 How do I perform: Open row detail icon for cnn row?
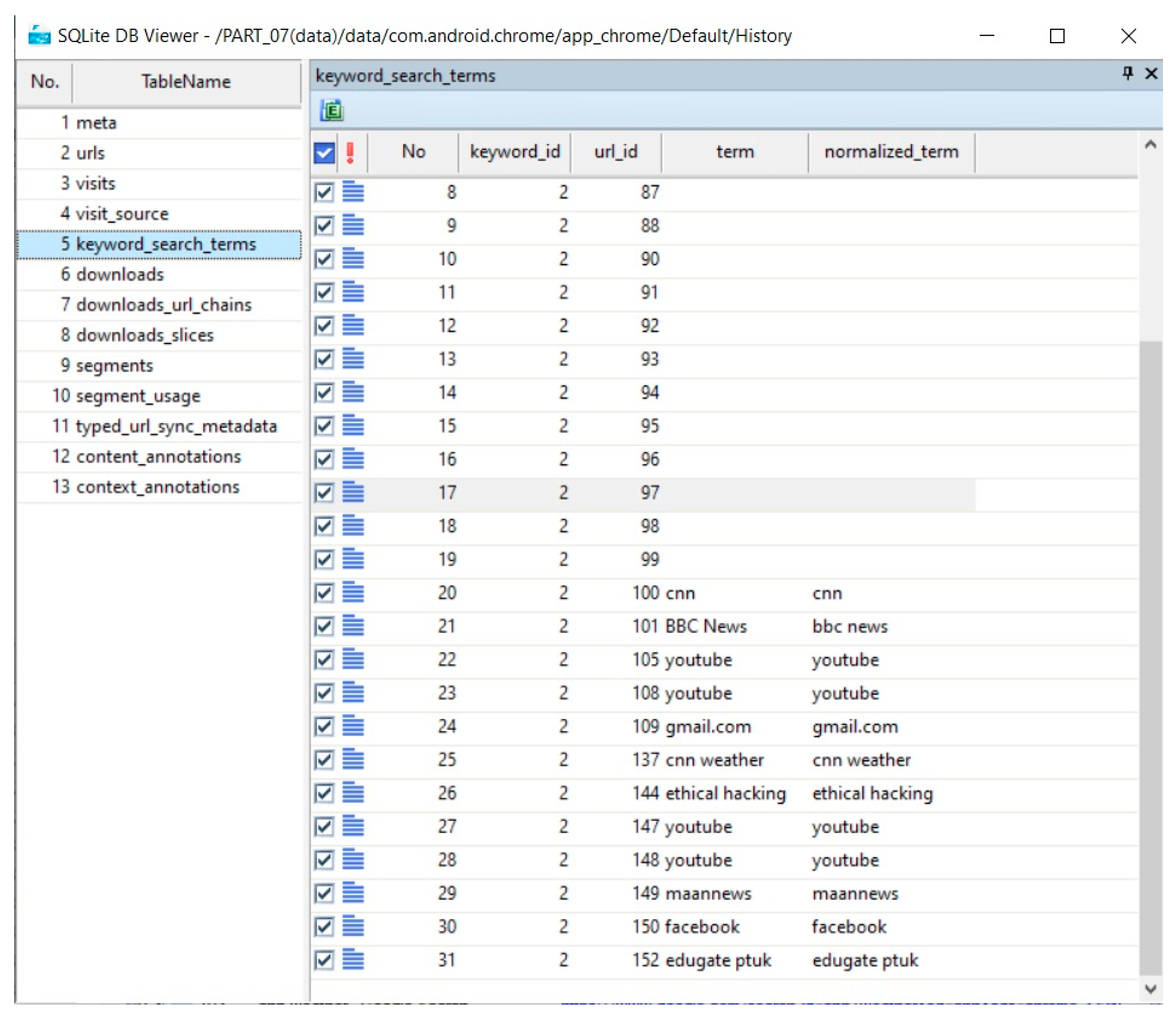pyautogui.click(x=353, y=593)
